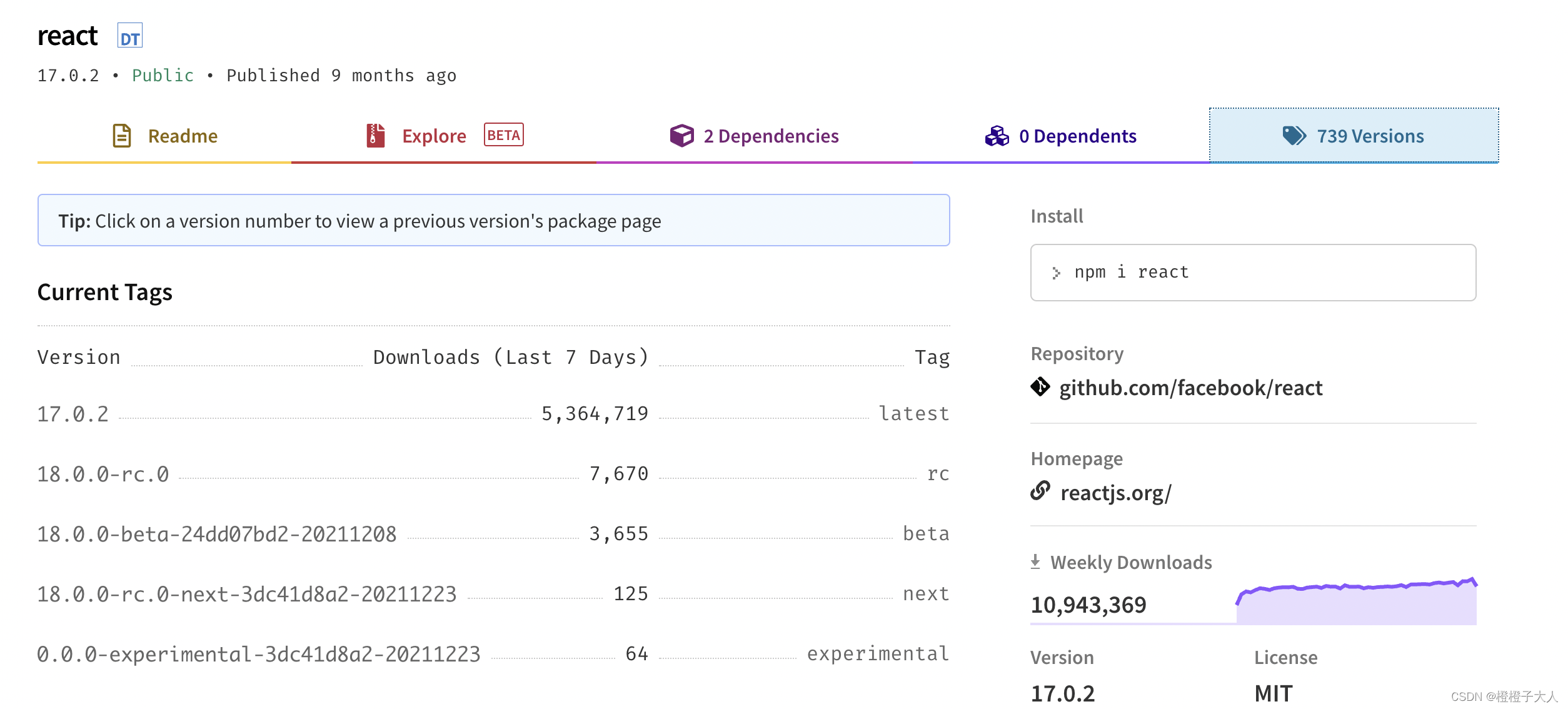
Task: Click the weekly downloads sparkline chart
Action: [1357, 601]
